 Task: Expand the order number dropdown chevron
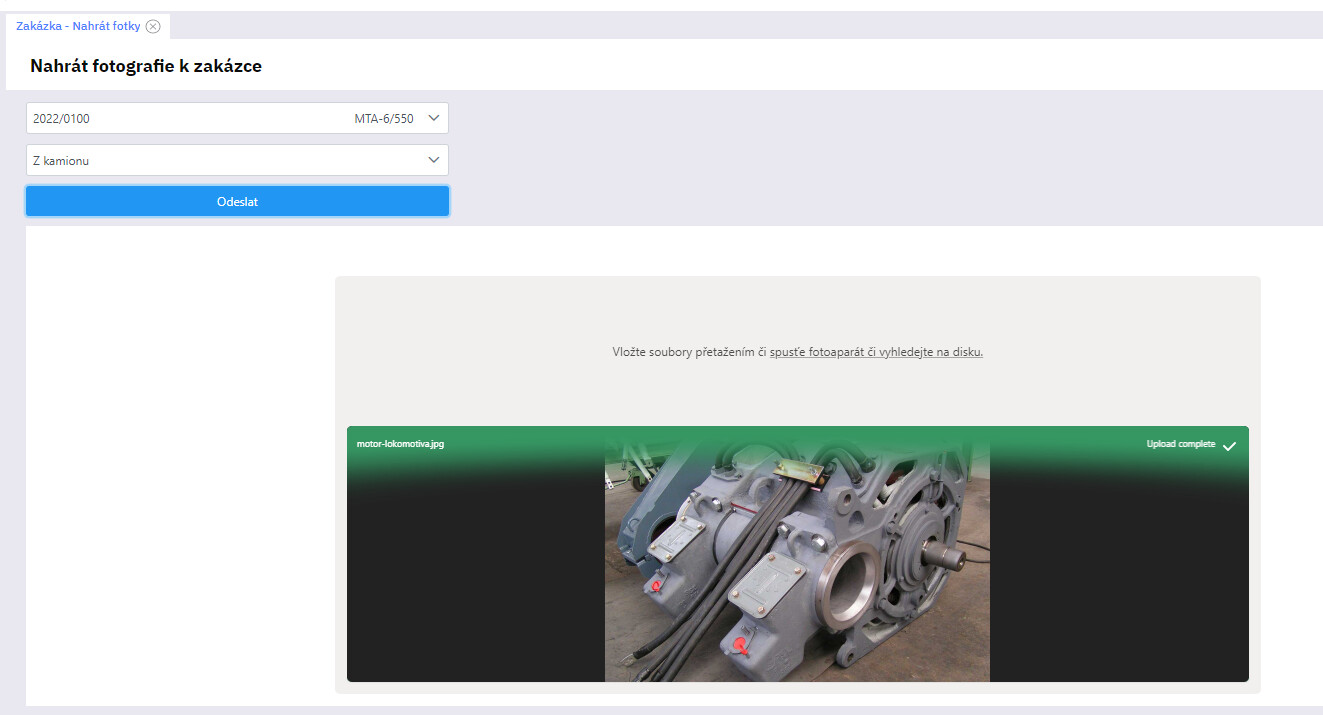[433, 118]
